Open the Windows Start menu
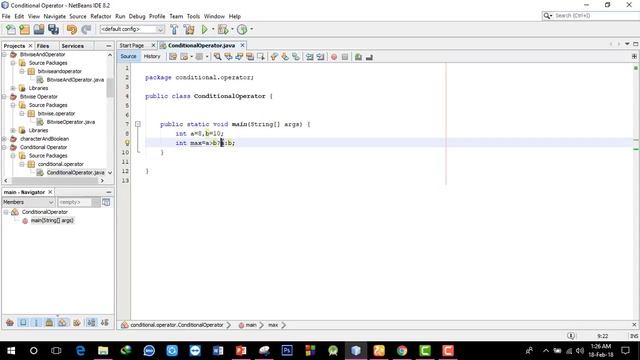 [x=11, y=351]
